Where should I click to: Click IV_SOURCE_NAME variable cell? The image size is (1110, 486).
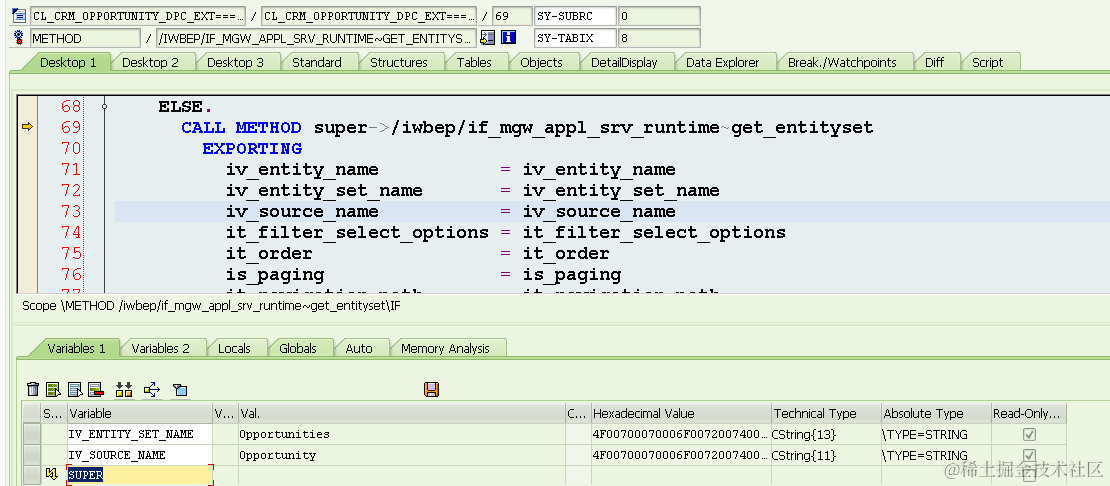[x=139, y=455]
